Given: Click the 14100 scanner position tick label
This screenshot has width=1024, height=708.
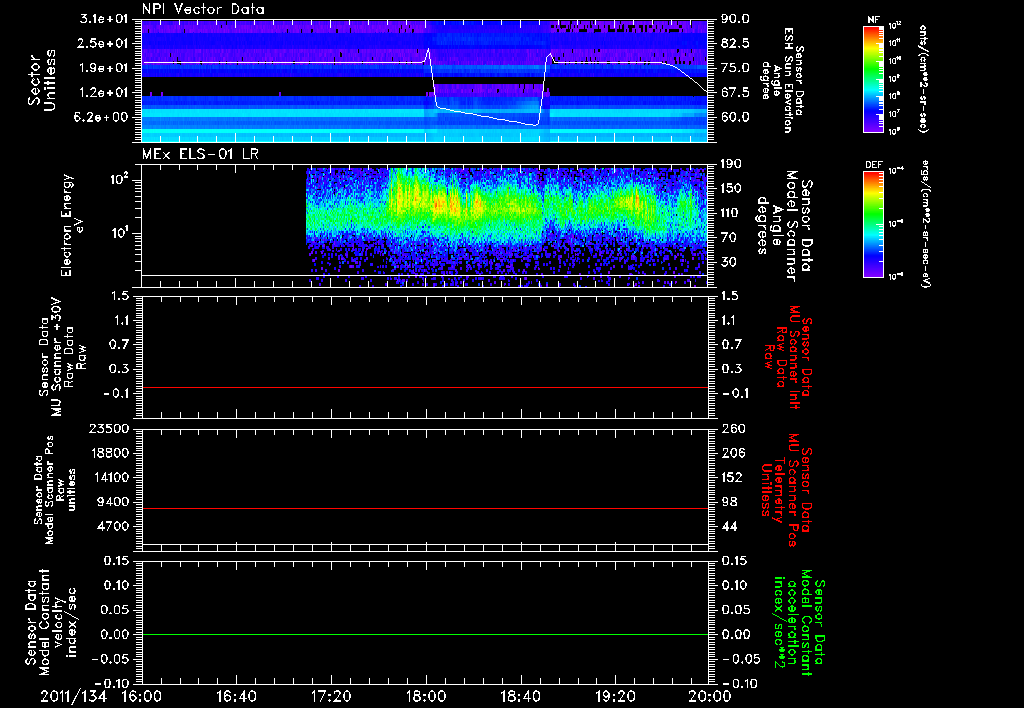Looking at the screenshot, I should coord(109,477).
